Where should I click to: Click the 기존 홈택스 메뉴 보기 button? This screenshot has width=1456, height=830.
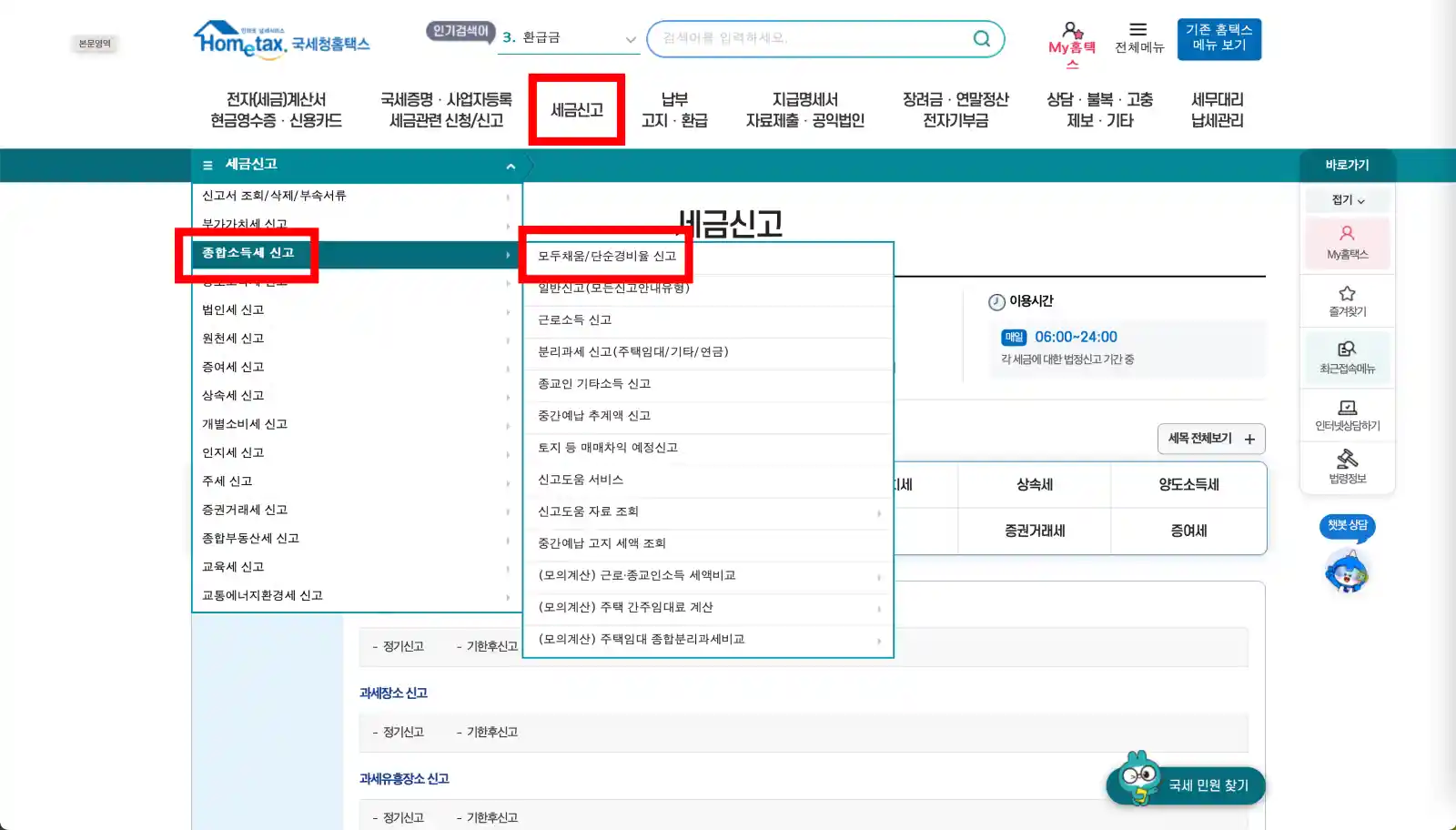pos(1218,38)
